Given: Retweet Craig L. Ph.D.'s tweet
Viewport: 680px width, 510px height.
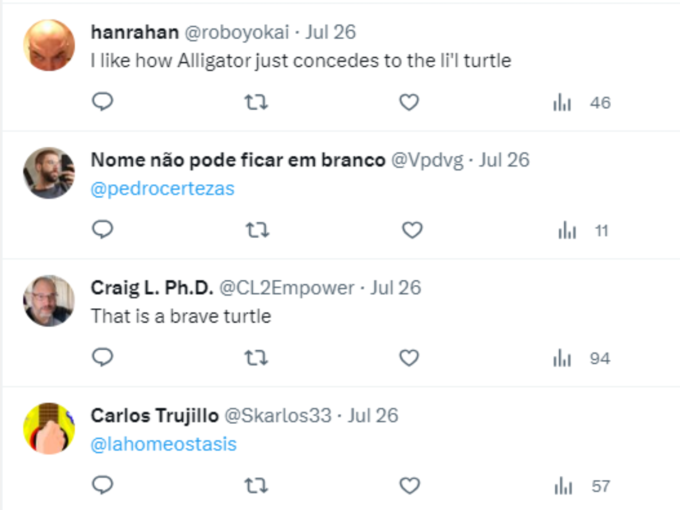Looking at the screenshot, I should pos(256,358).
